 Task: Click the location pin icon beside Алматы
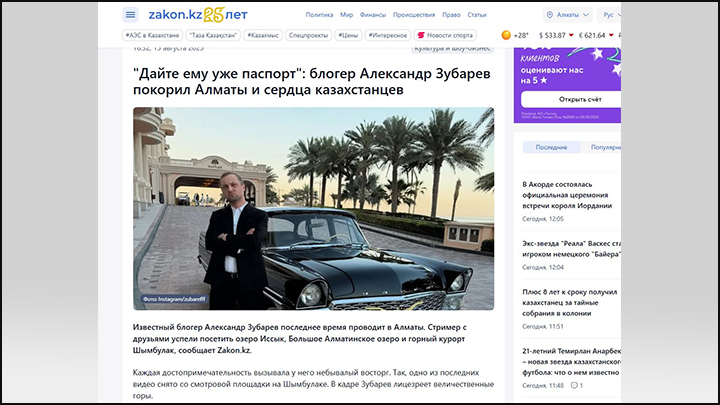click(x=550, y=15)
